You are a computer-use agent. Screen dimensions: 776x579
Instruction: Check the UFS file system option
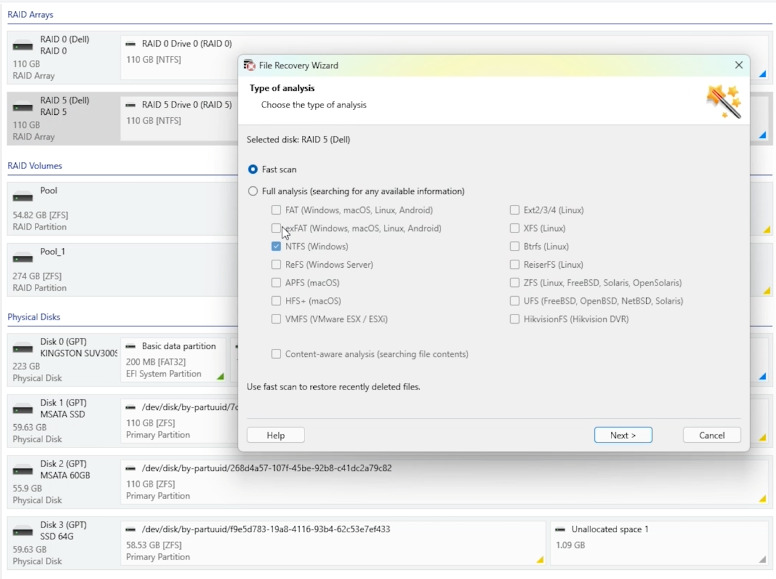pos(515,301)
